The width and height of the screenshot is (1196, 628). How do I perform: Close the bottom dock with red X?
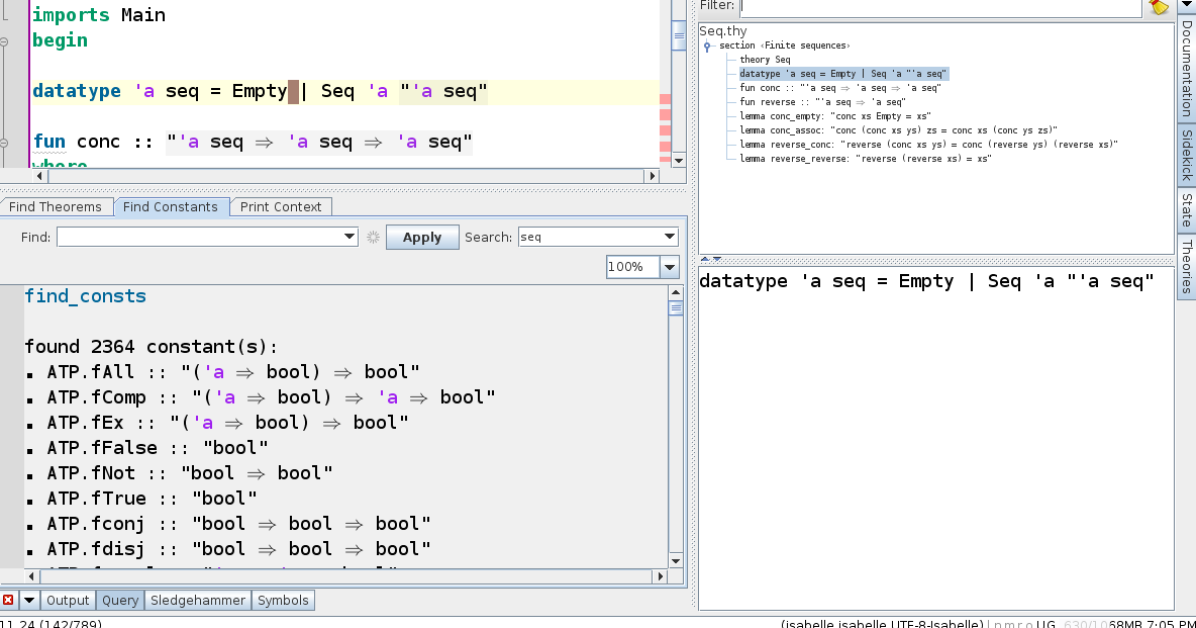coord(9,600)
